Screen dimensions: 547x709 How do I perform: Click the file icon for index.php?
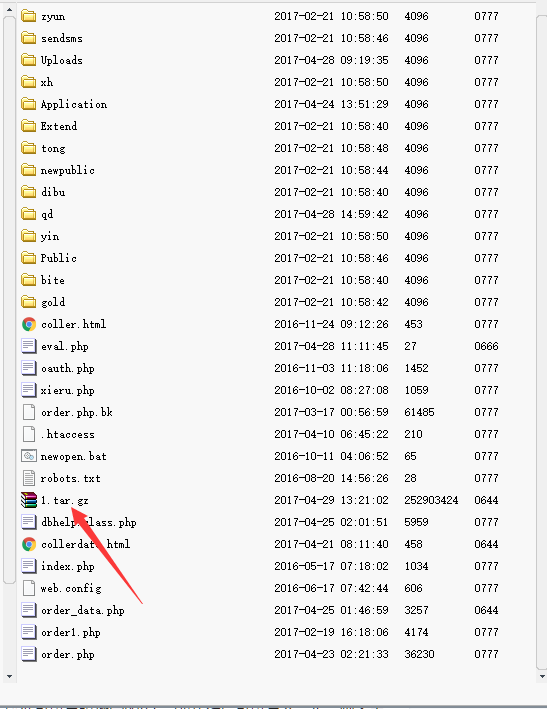tap(29, 566)
